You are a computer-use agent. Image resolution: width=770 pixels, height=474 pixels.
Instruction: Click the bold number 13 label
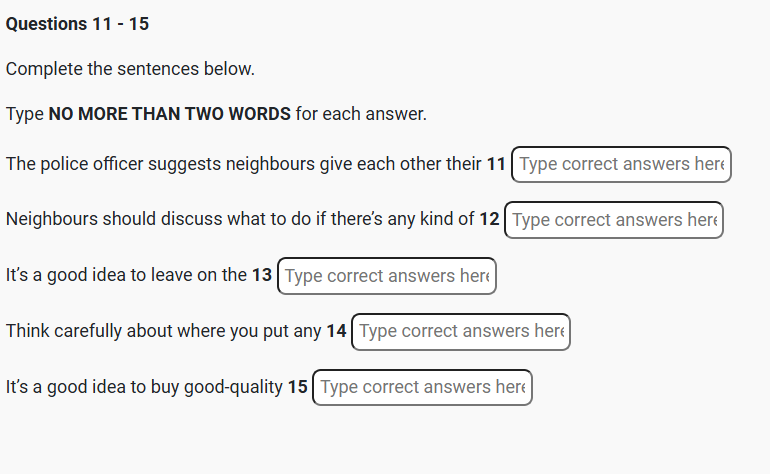(x=262, y=276)
